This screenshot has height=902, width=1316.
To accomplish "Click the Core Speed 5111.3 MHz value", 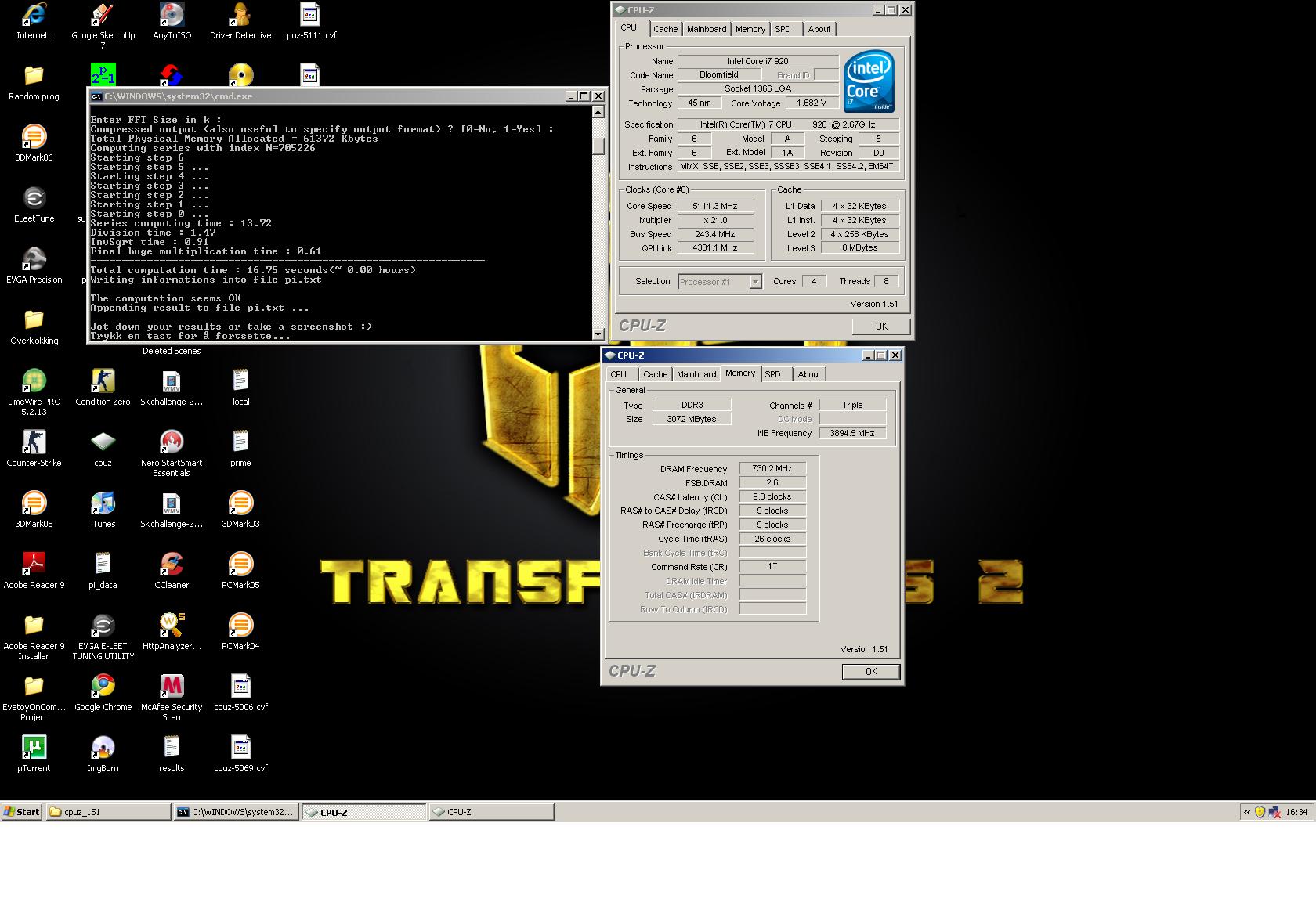I will pyautogui.click(x=716, y=207).
